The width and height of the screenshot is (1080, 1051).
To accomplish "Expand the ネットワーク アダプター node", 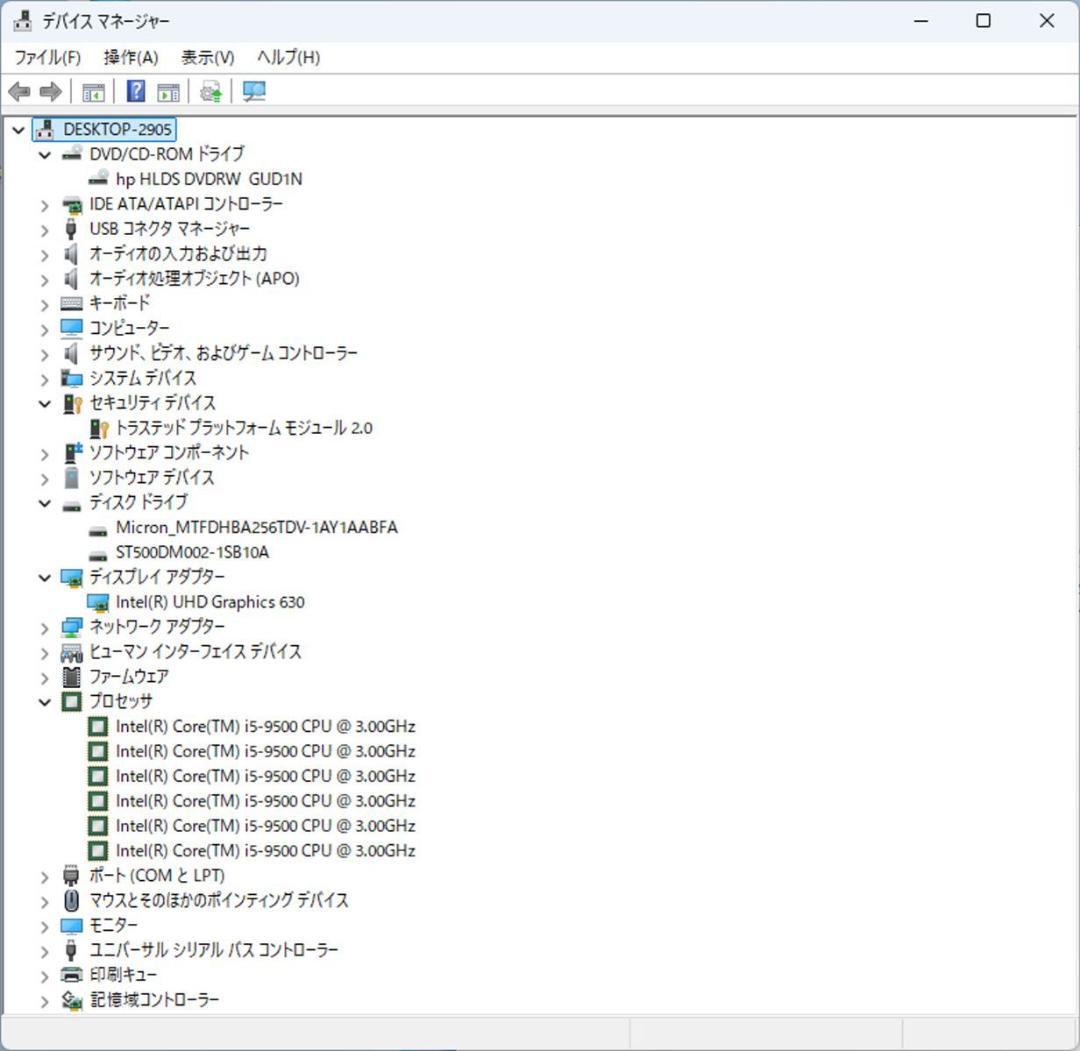I will 44,626.
